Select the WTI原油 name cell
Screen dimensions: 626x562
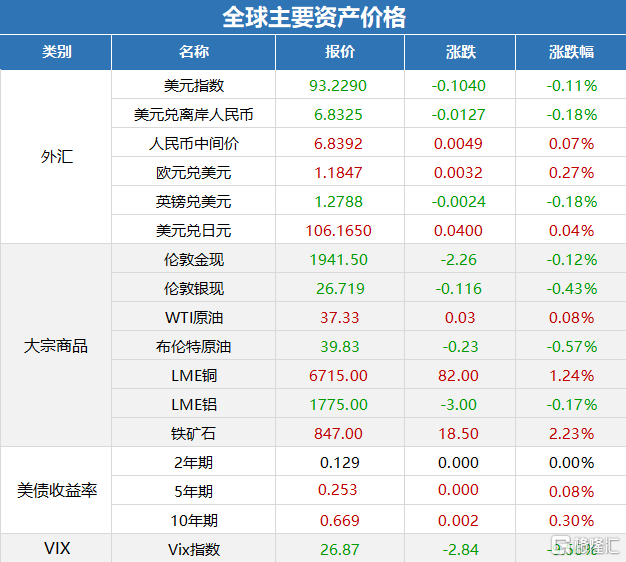pos(194,318)
